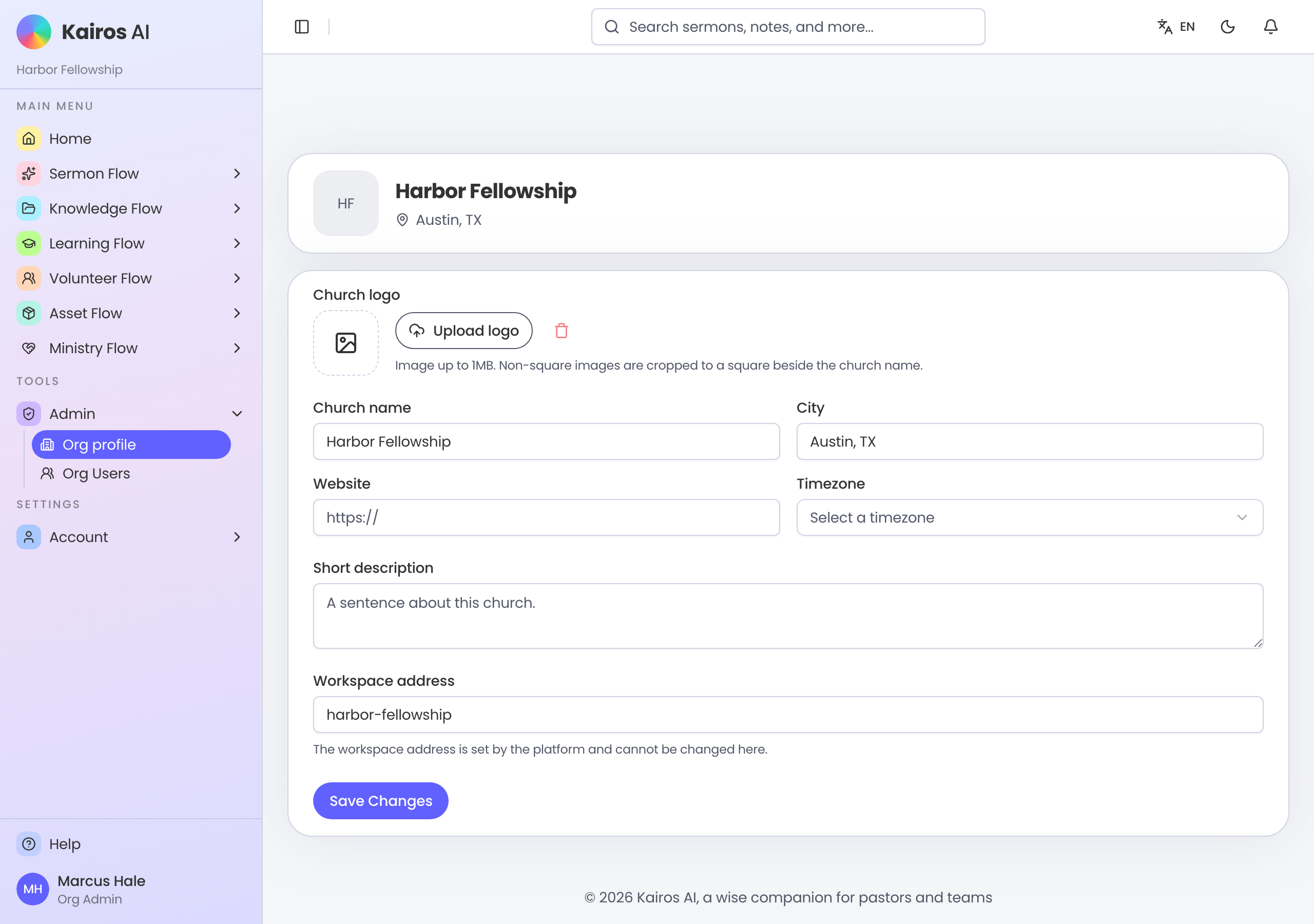Click the Upload logo button
Viewport: 1314px width, 924px height.
coord(463,330)
